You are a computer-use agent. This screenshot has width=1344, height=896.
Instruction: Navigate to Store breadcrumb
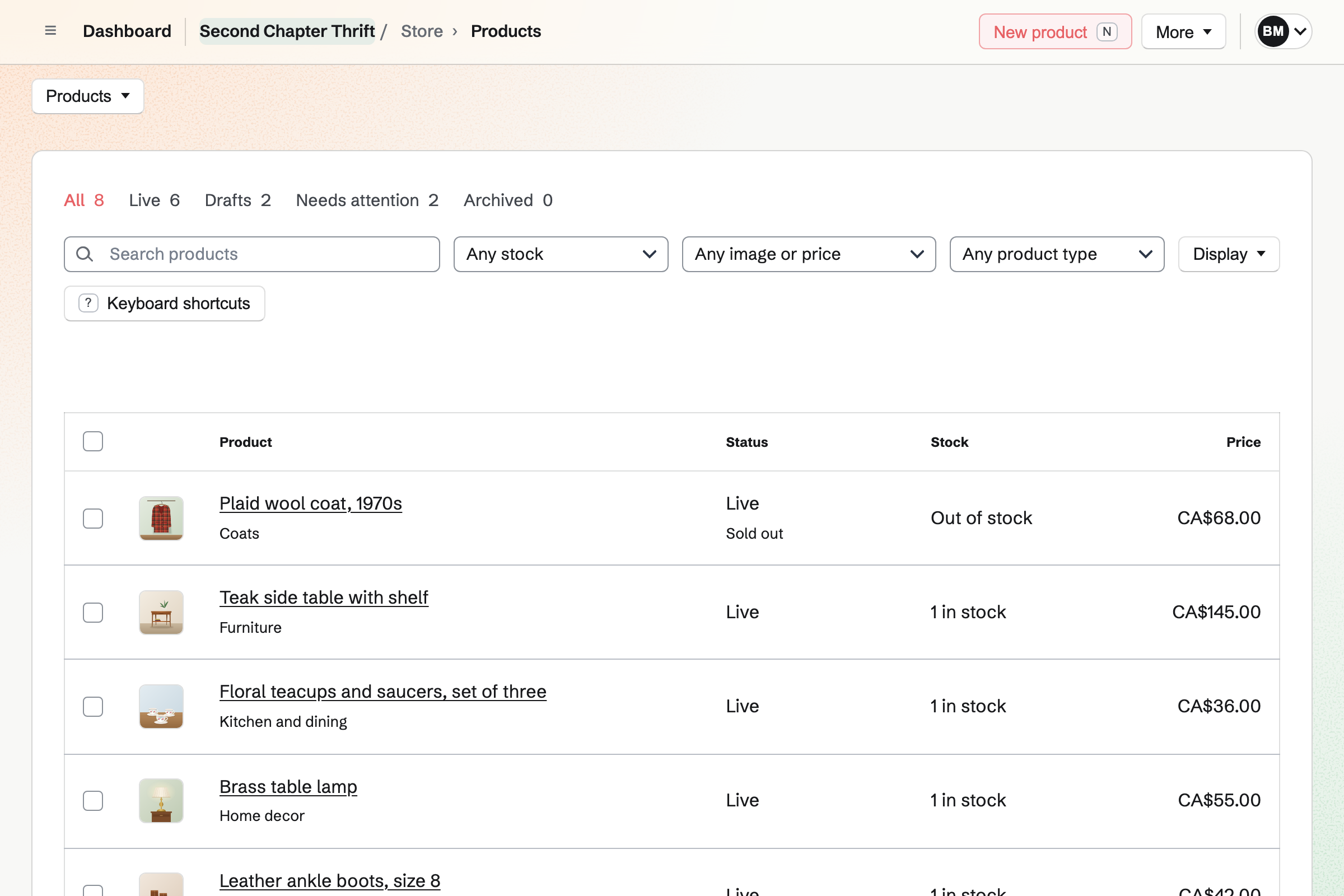click(x=422, y=31)
